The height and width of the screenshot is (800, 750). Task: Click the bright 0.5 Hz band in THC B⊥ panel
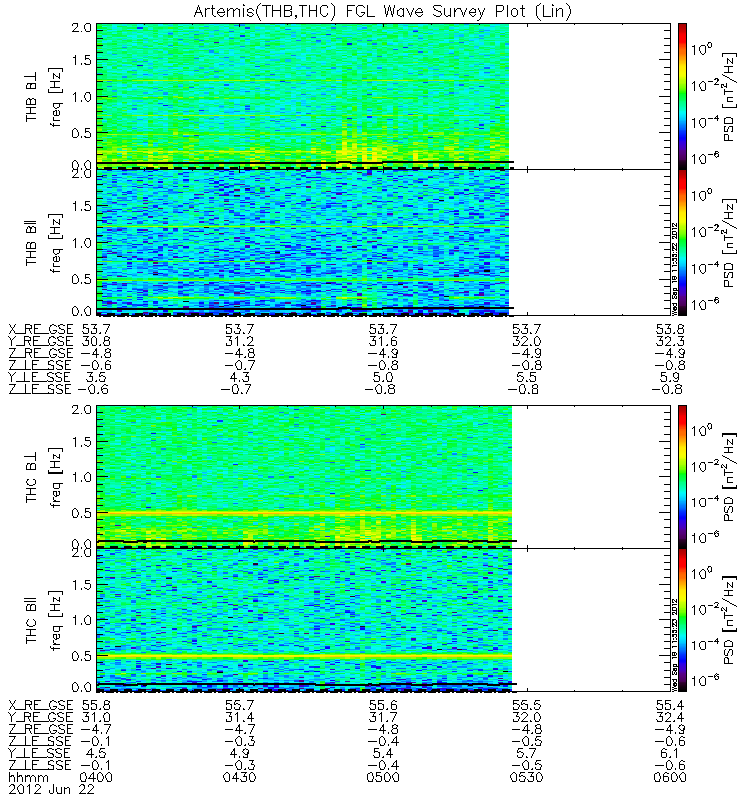pyautogui.click(x=304, y=513)
